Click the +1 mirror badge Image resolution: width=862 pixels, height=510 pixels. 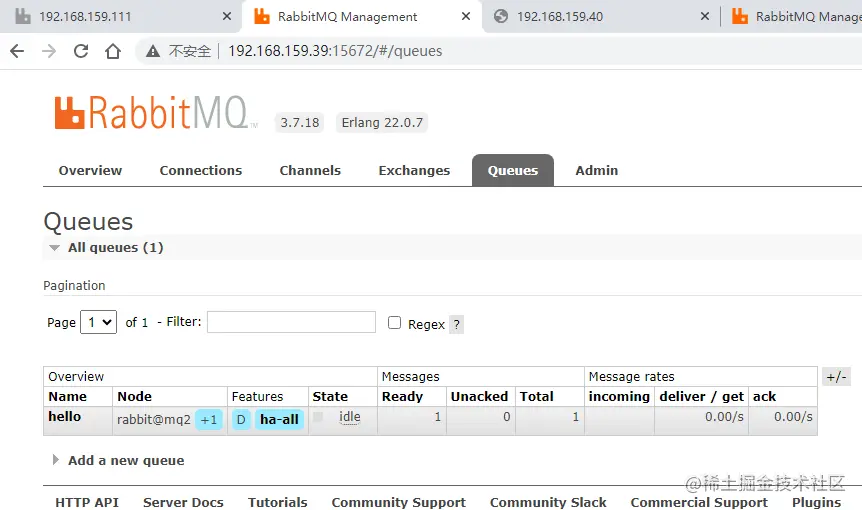point(209,420)
